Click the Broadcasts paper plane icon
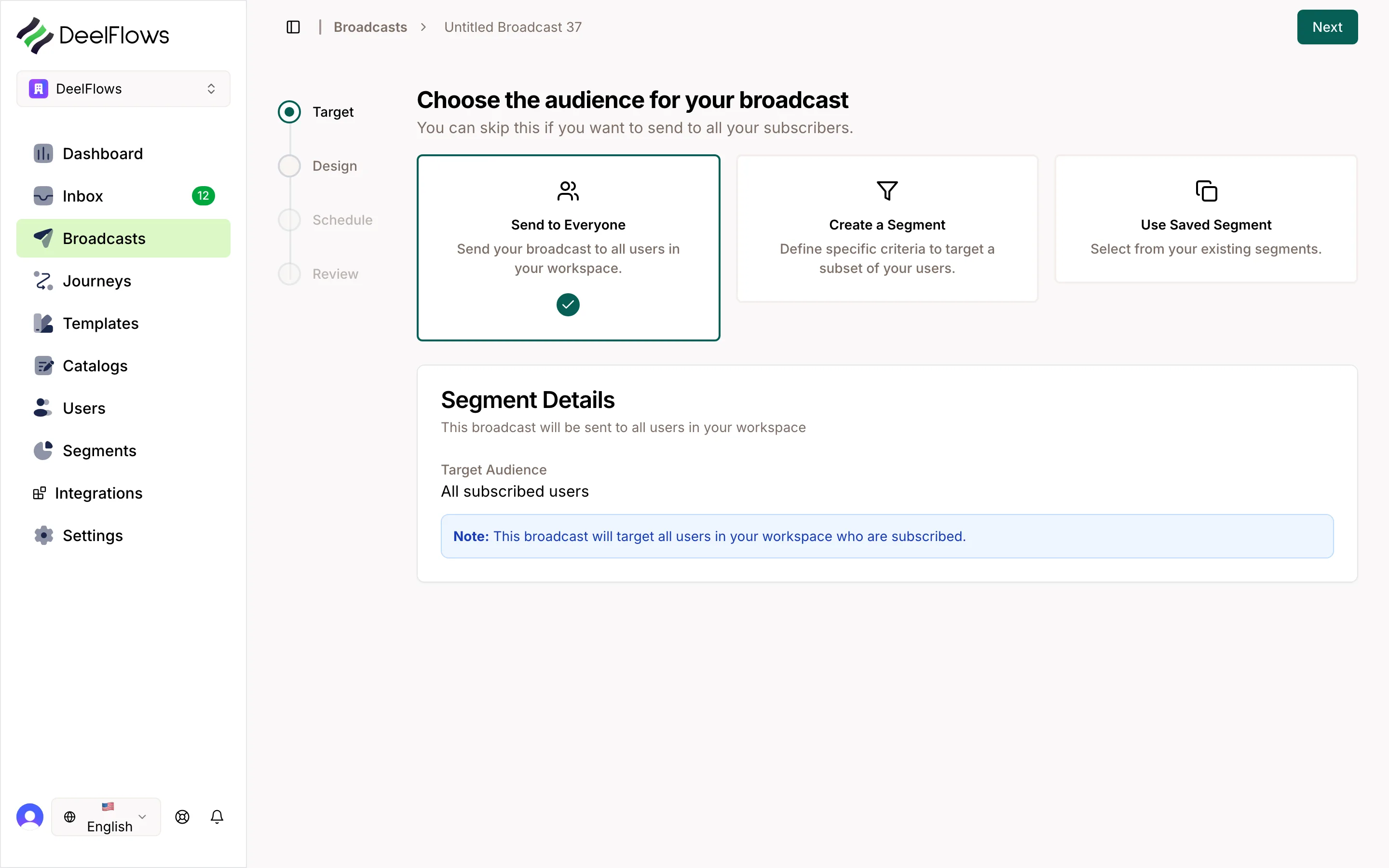The height and width of the screenshot is (868, 1389). tap(43, 238)
